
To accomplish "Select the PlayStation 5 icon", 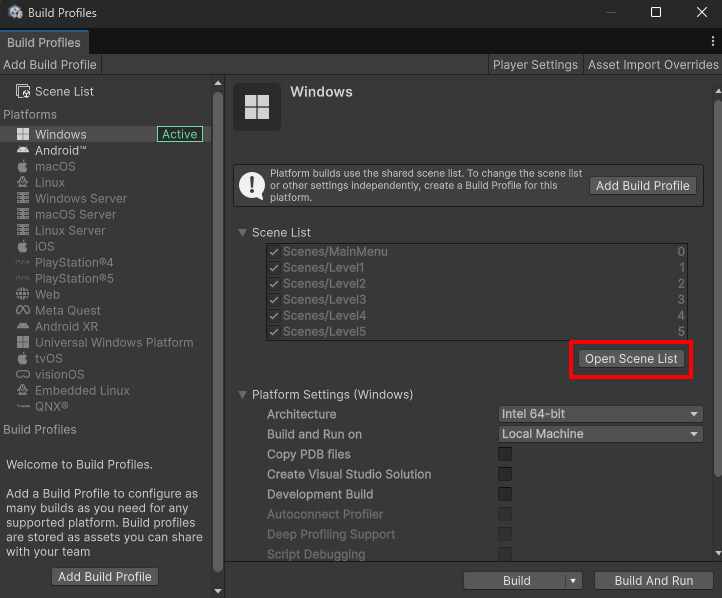I will 23,279.
